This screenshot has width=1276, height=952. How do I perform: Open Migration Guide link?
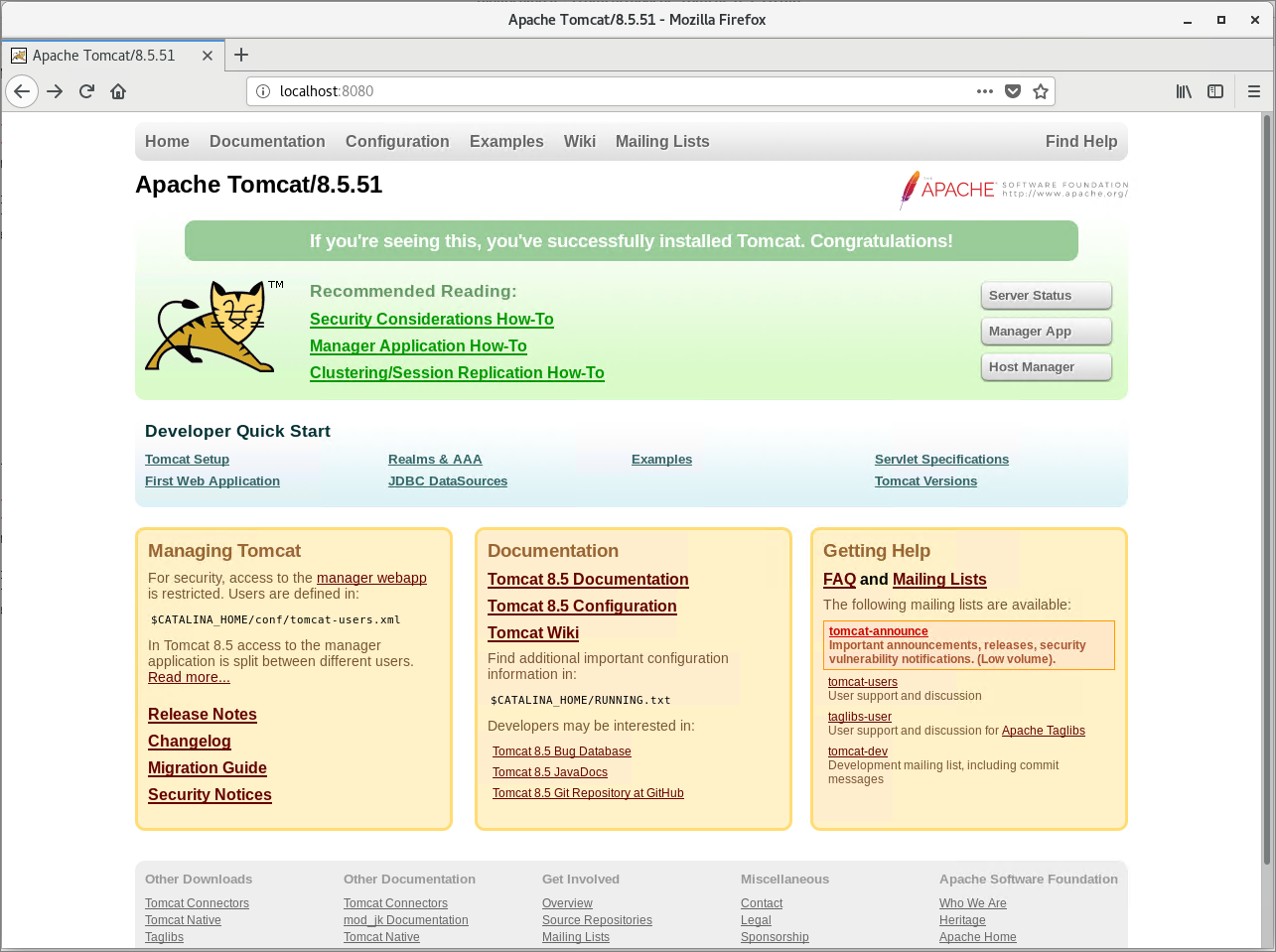tap(208, 768)
